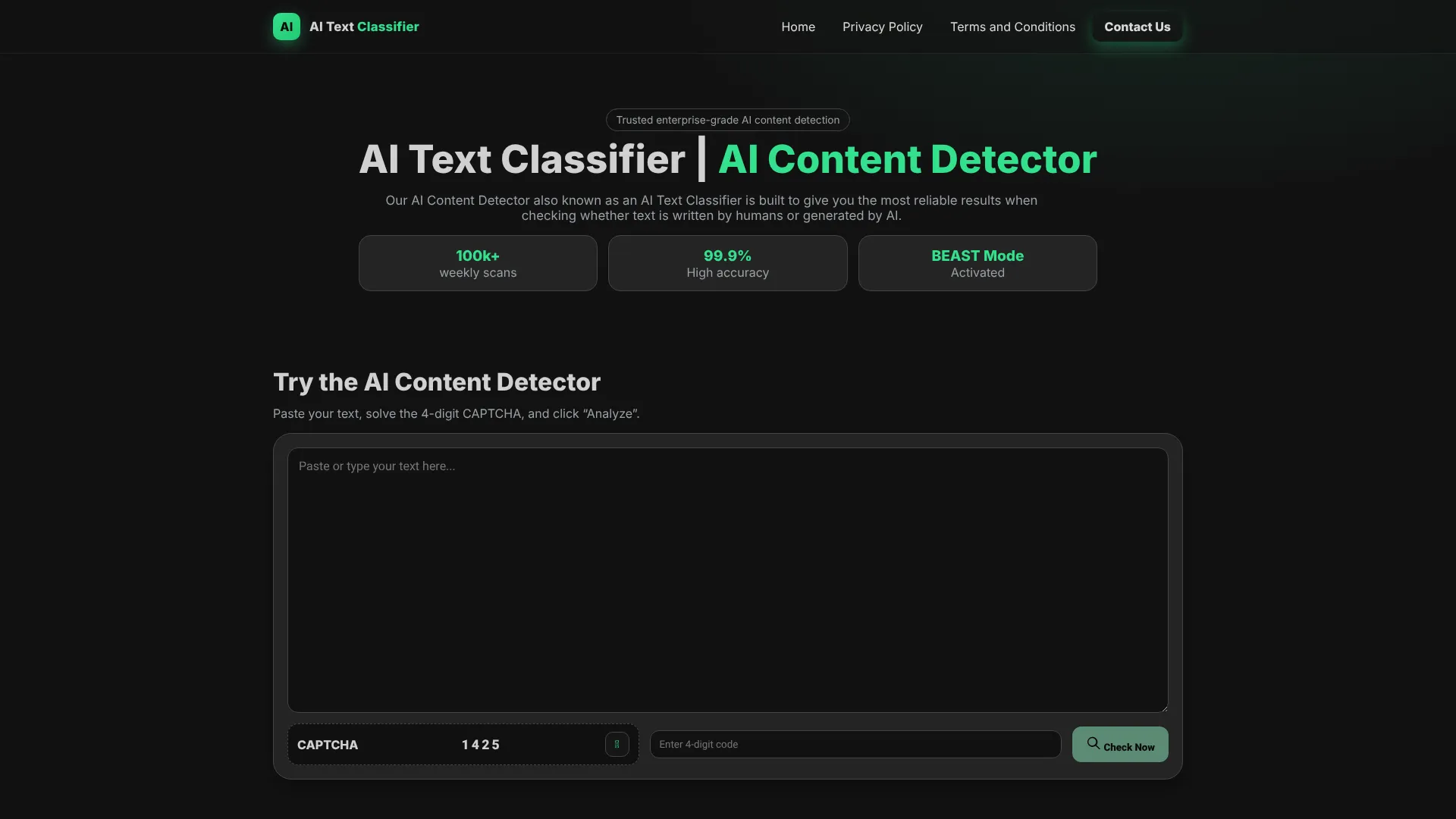Click the BEAST Mode Activated card
Viewport: 1456px width, 819px height.
(977, 263)
